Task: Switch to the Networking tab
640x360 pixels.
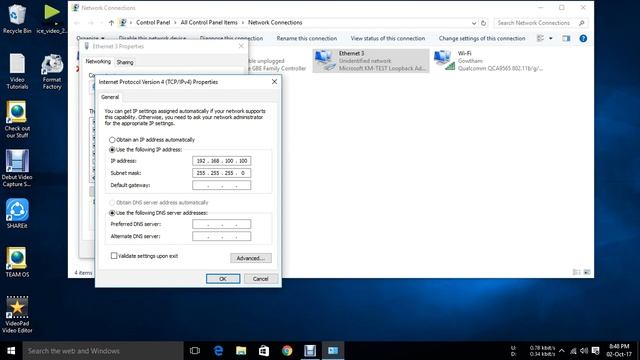Action: coord(98,61)
